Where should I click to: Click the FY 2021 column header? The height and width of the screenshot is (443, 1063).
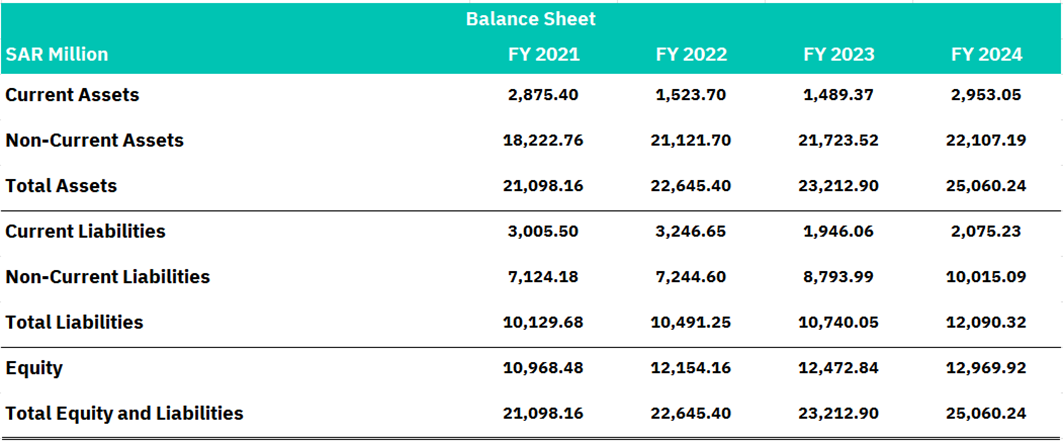coord(543,54)
